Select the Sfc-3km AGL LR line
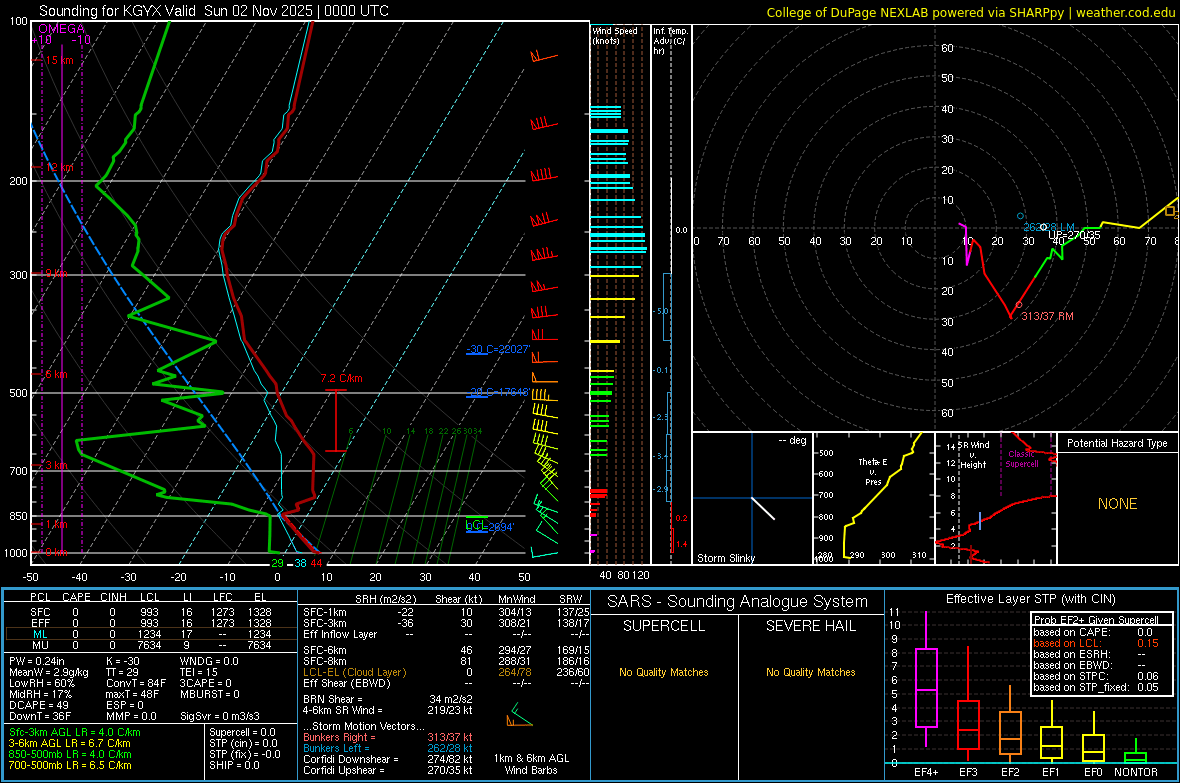 (x=75, y=732)
